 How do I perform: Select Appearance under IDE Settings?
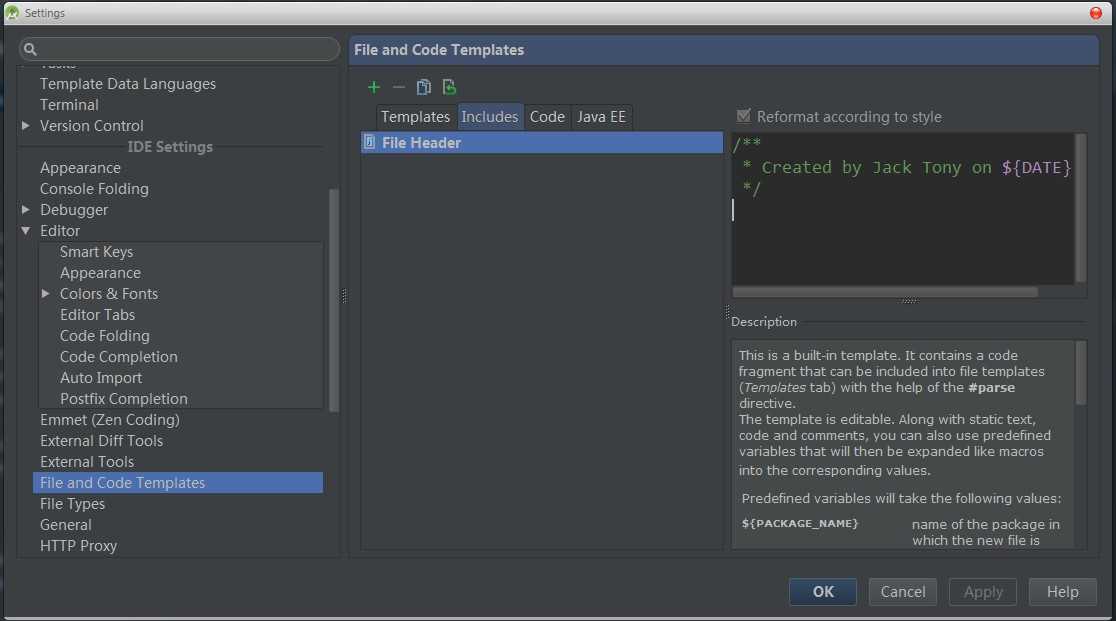click(x=80, y=168)
